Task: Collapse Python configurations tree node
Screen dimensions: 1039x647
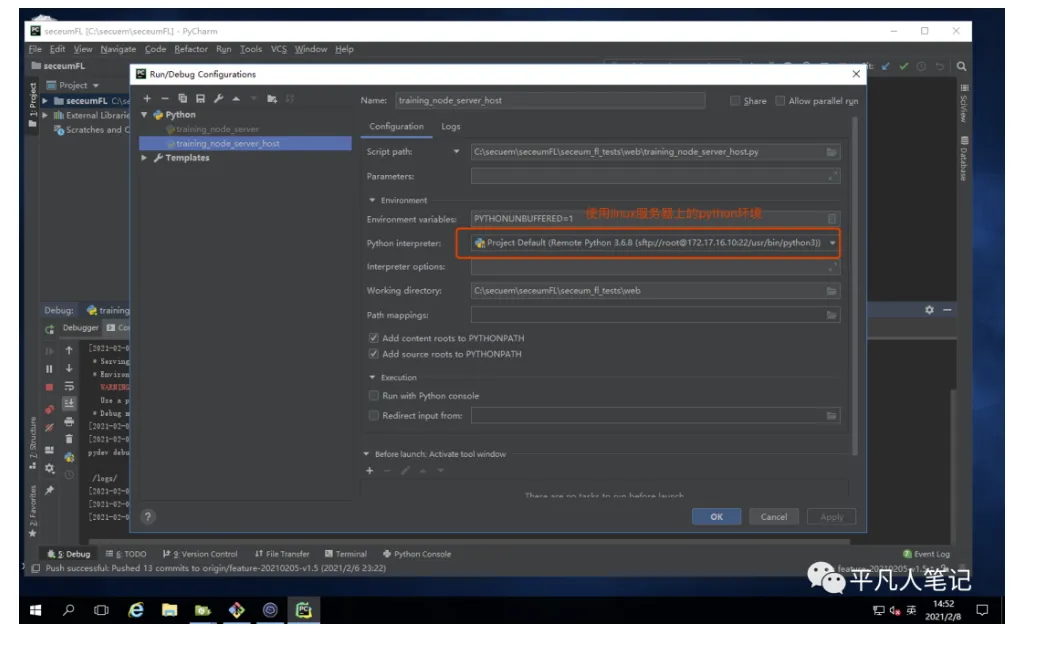Action: (144, 115)
